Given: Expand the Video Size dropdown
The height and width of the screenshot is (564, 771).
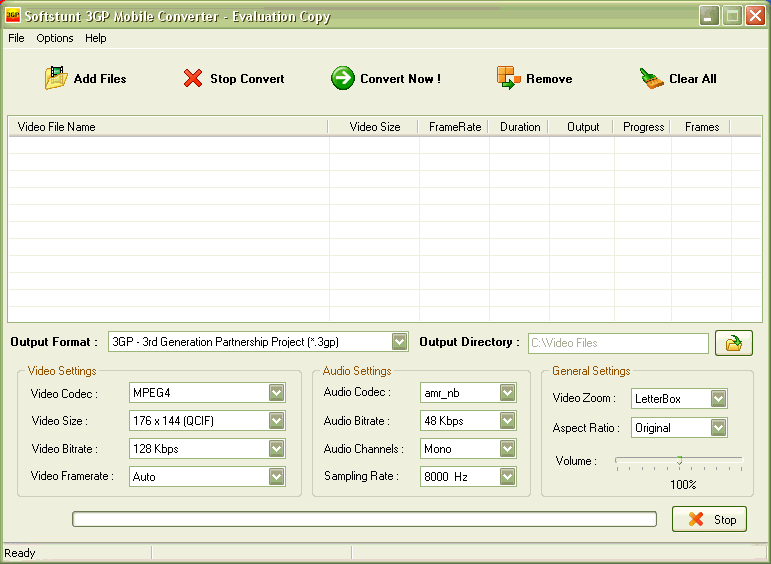Looking at the screenshot, I should pos(277,421).
